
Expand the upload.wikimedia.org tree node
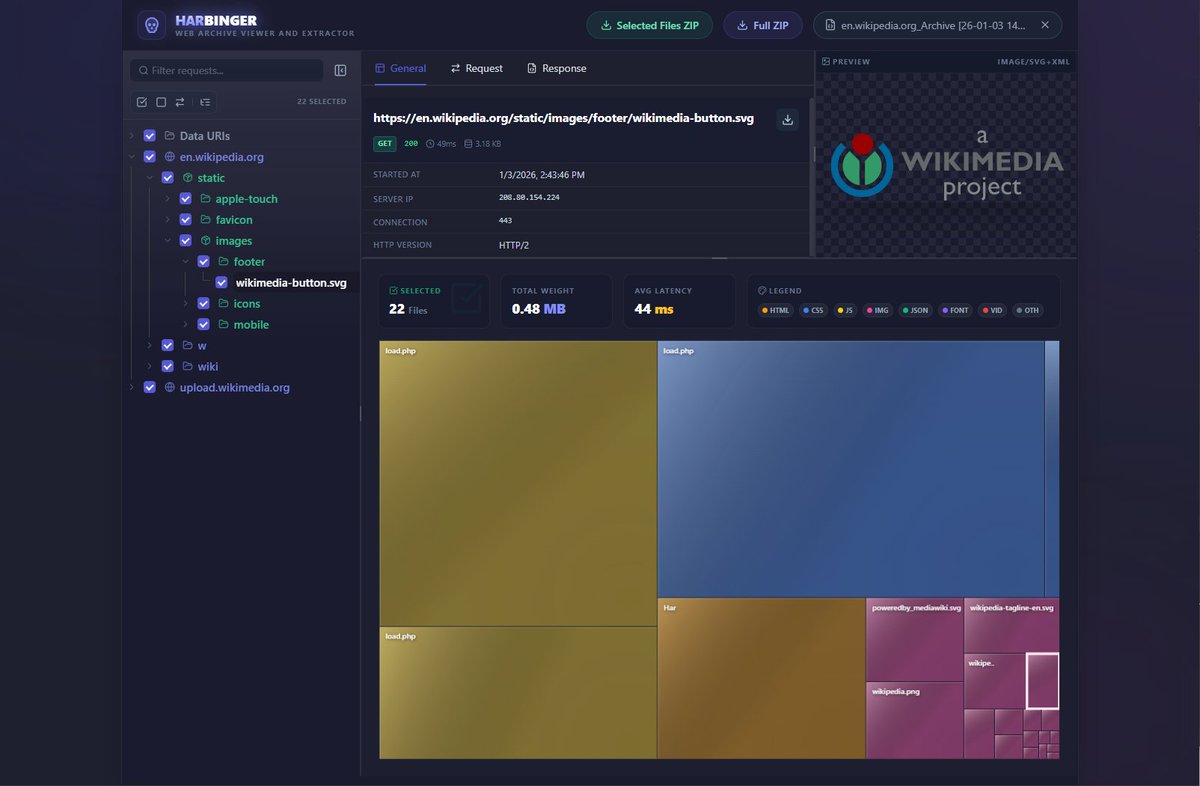131,388
